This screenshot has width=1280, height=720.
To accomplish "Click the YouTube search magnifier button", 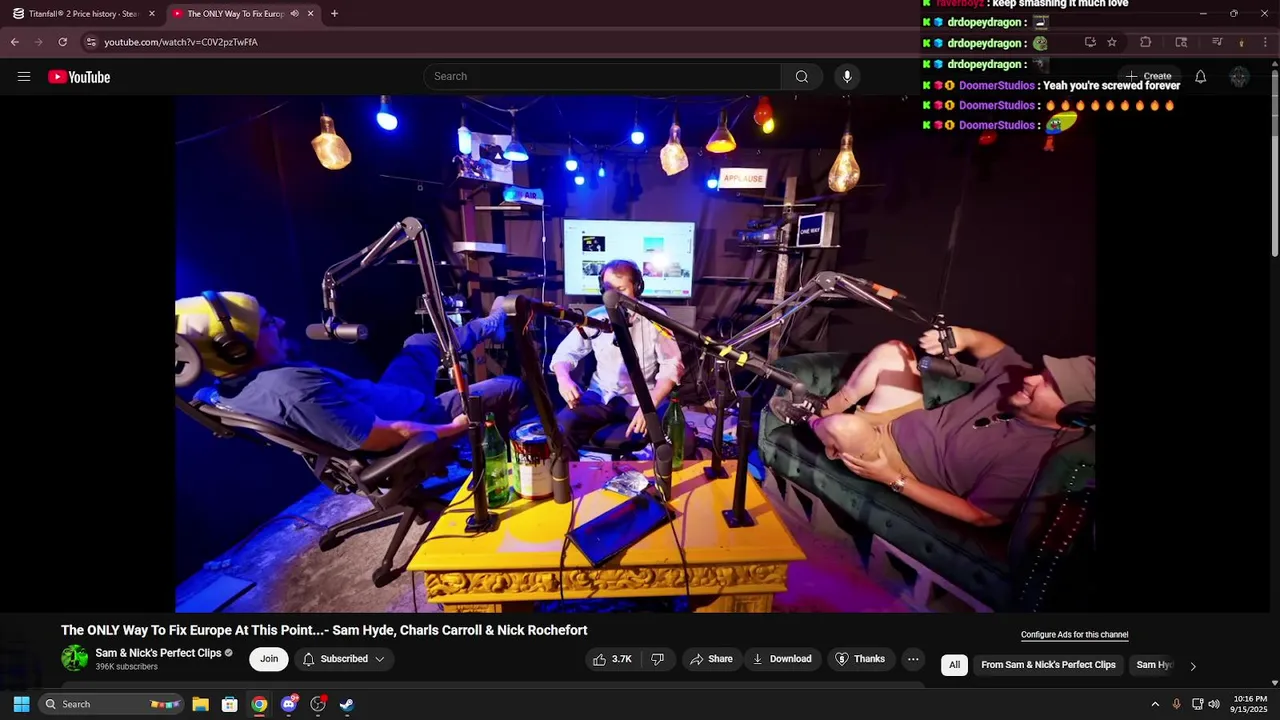I will click(802, 77).
